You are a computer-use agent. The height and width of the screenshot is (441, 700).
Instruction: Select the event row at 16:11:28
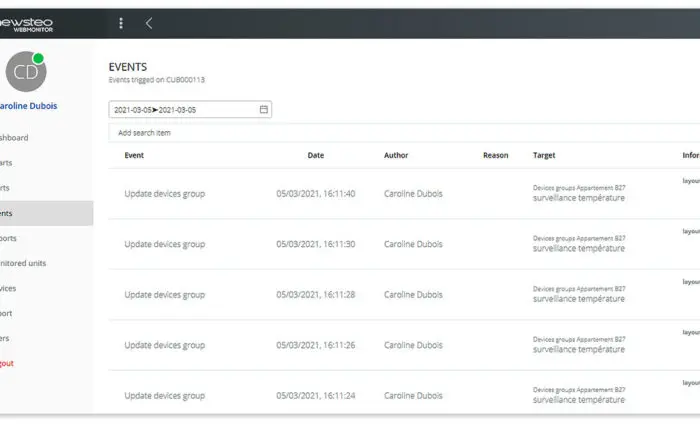404,294
